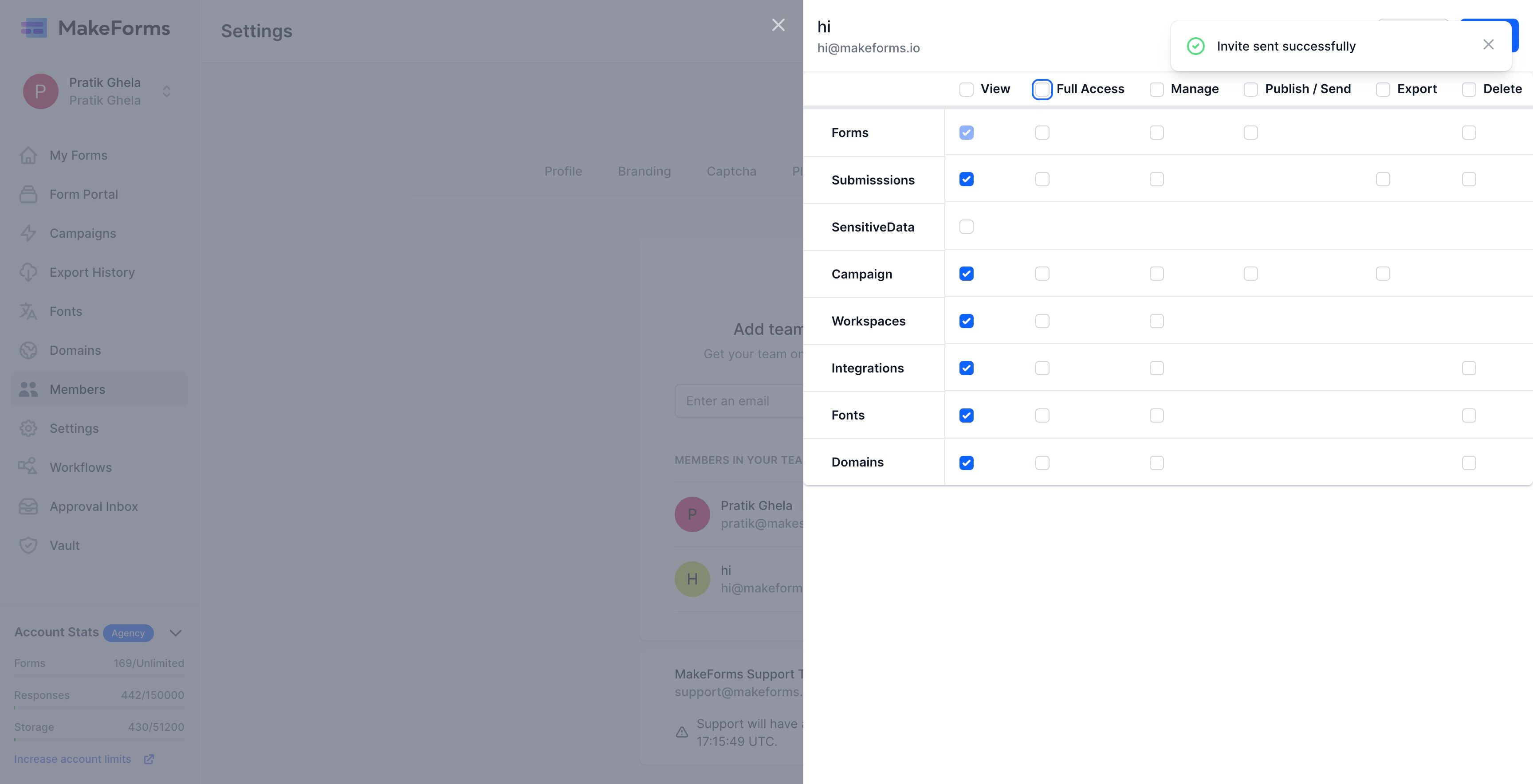The height and width of the screenshot is (784, 1533).
Task: Switch to the Captcha tab
Action: point(731,171)
